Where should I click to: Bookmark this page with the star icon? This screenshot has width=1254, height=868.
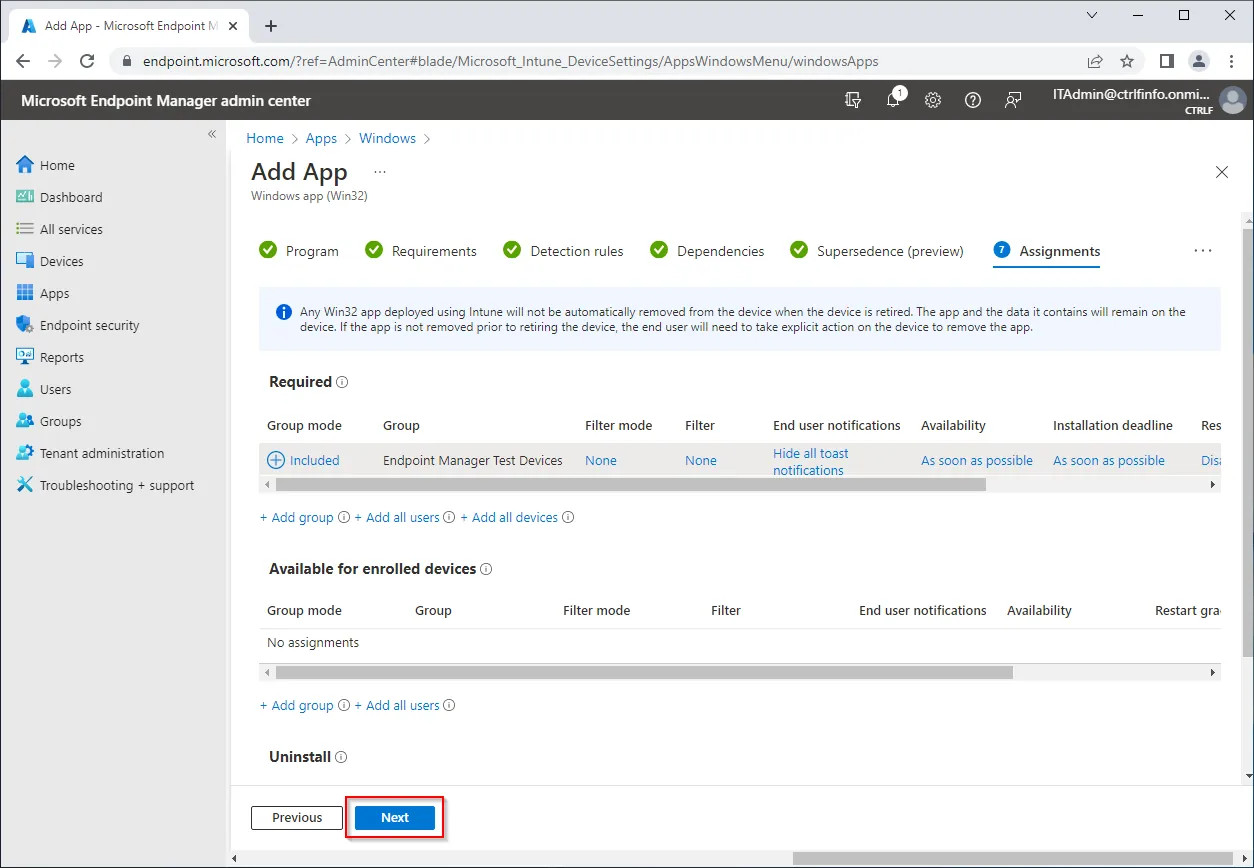pyautogui.click(x=1127, y=61)
